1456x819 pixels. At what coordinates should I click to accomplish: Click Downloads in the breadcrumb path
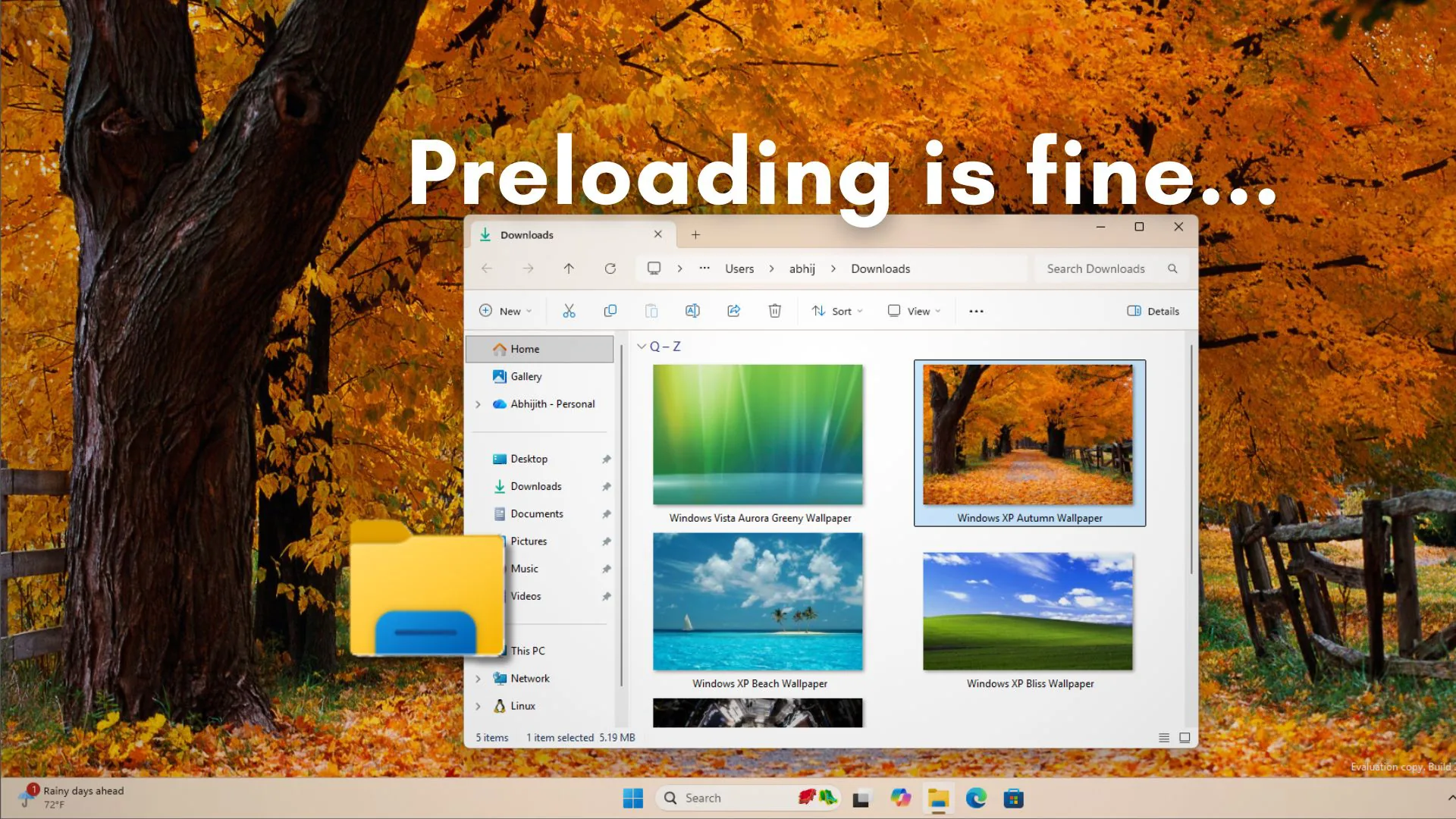tap(880, 268)
